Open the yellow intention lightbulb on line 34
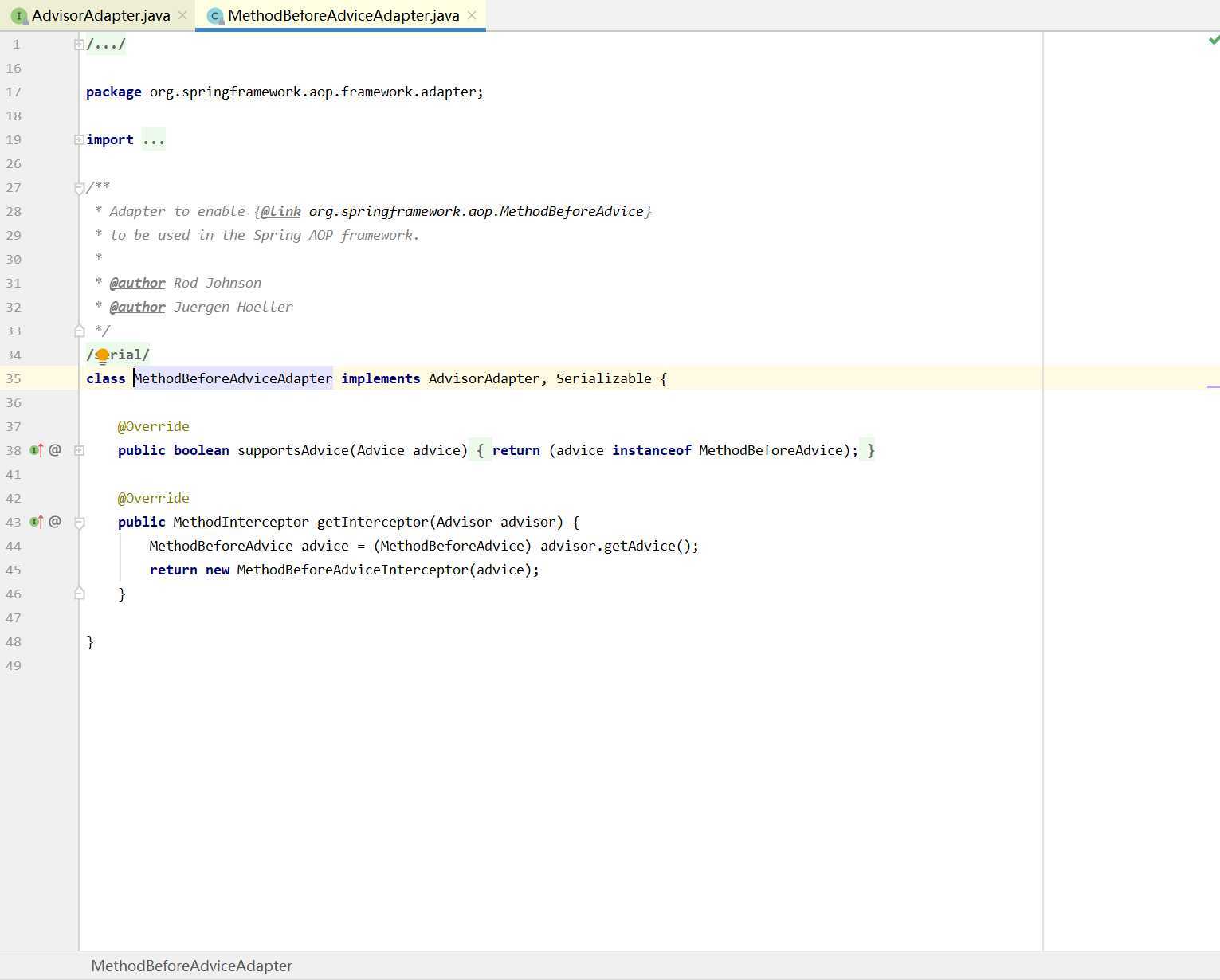Image resolution: width=1220 pixels, height=980 pixels. 102,356
